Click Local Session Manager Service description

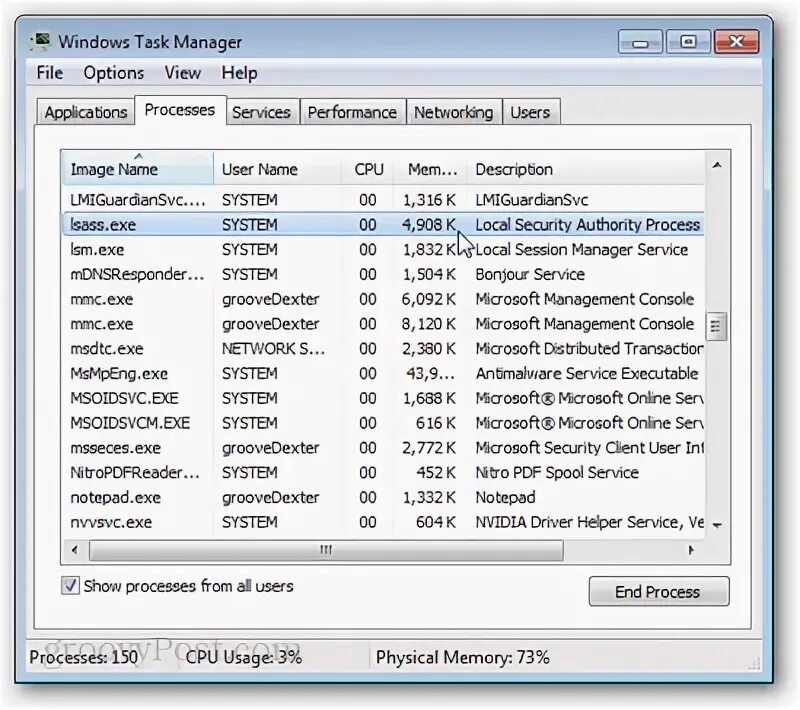coord(582,249)
